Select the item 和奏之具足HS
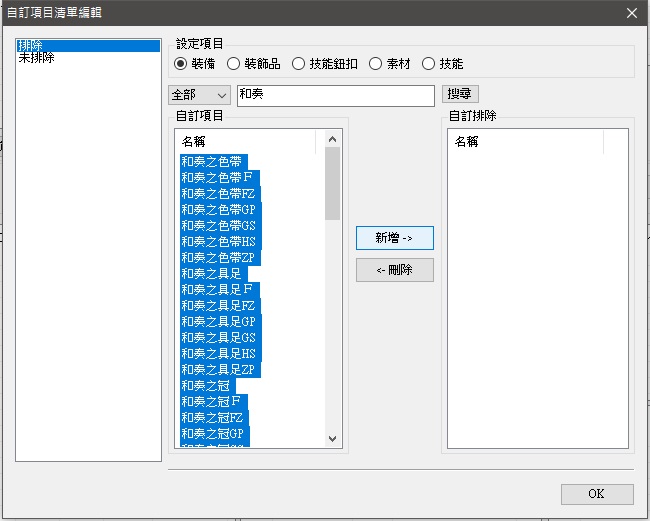 pyautogui.click(x=221, y=354)
